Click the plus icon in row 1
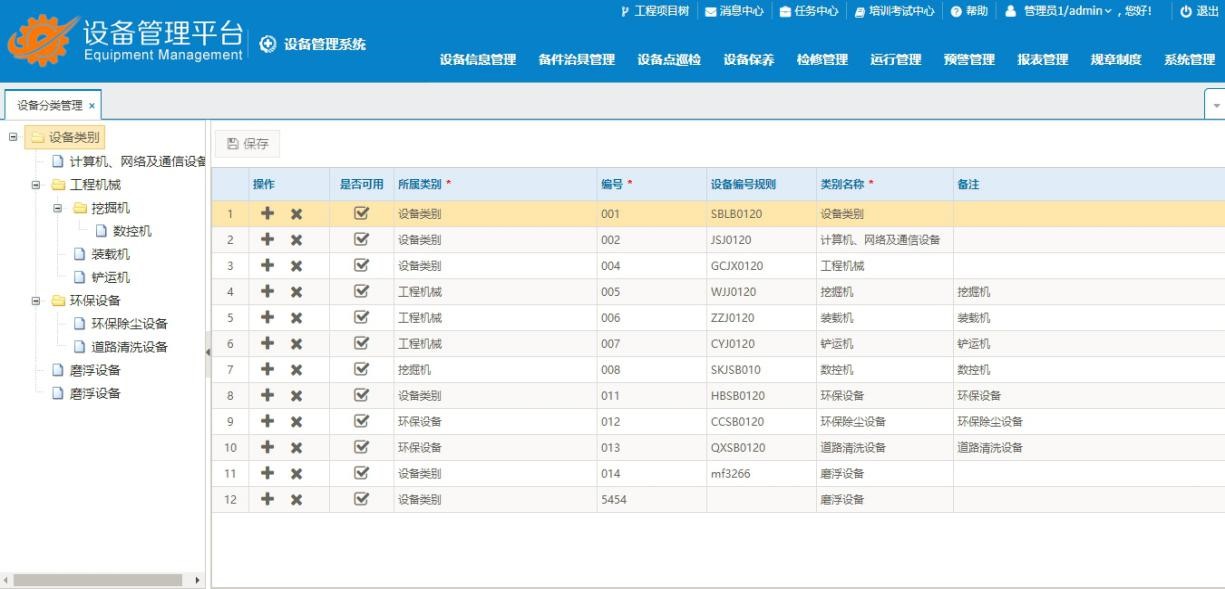Image resolution: width=1225 pixels, height=589 pixels. (267, 214)
